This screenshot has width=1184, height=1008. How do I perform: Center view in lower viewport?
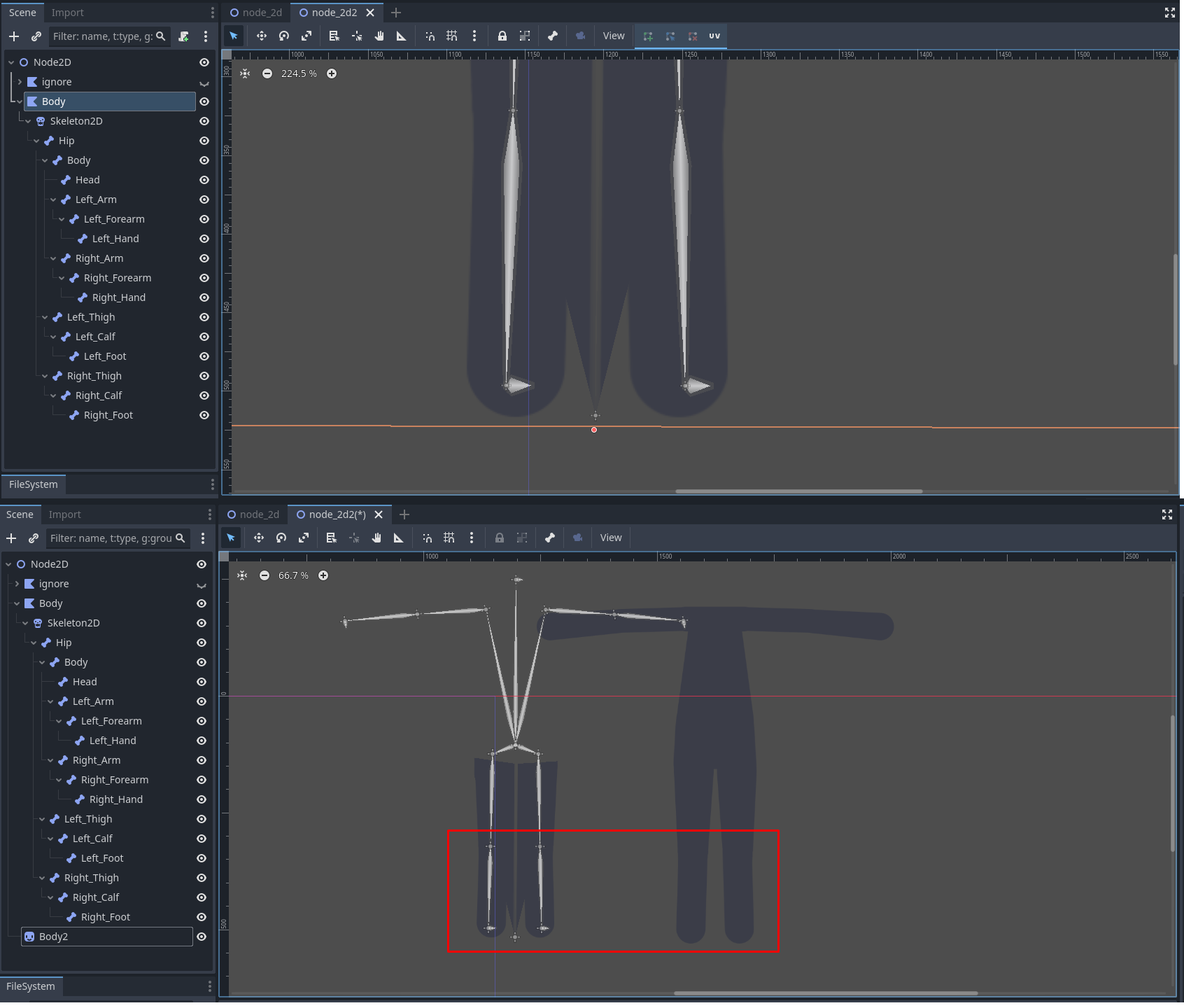[x=242, y=575]
